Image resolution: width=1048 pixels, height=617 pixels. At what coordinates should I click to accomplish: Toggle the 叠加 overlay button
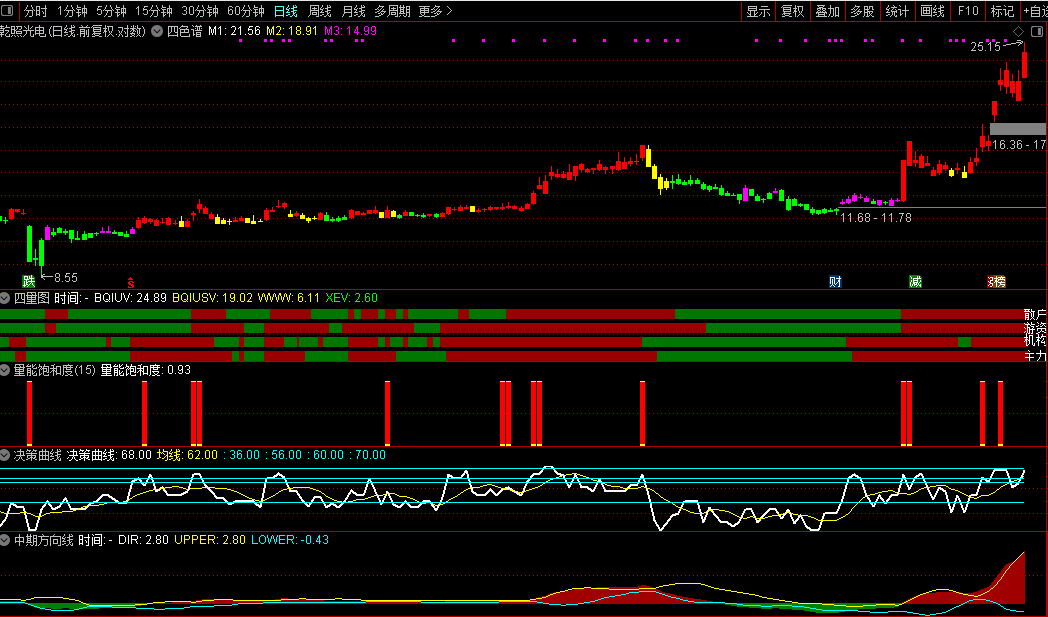pyautogui.click(x=827, y=11)
